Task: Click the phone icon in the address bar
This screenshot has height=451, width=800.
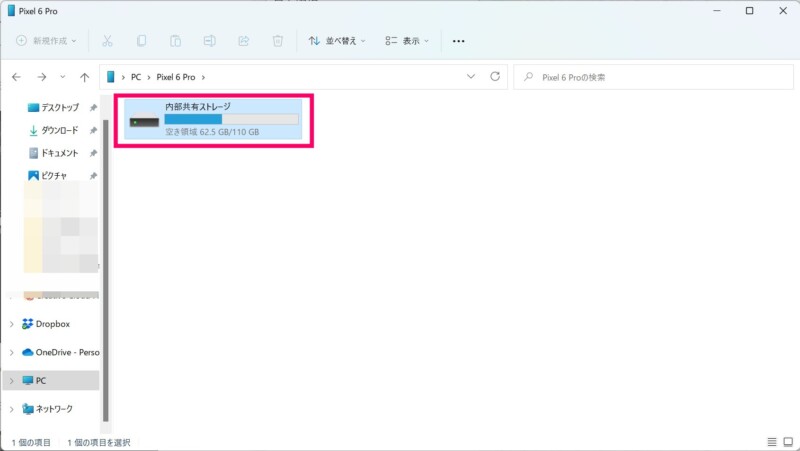Action: 110,77
